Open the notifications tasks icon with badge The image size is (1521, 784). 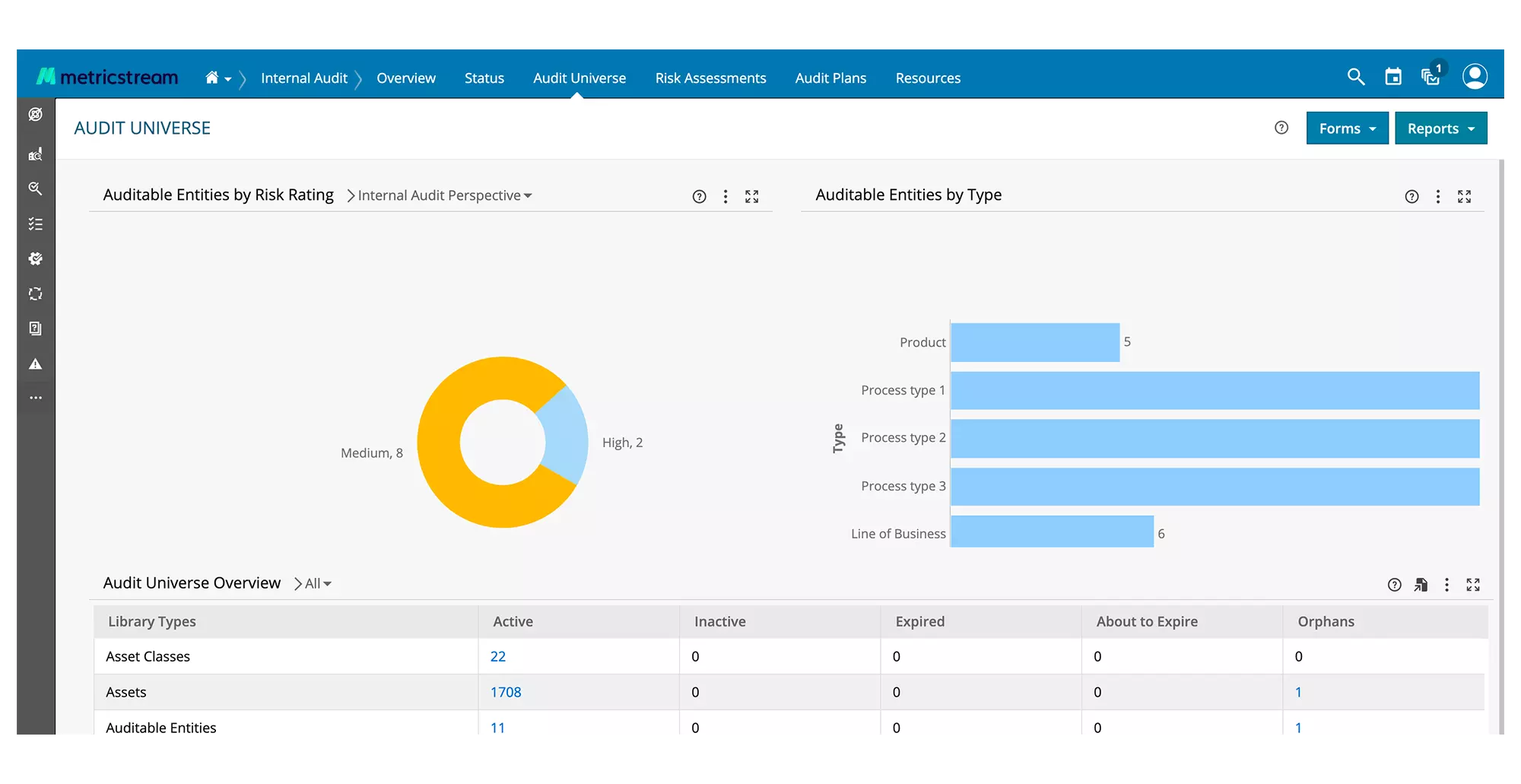1432,75
